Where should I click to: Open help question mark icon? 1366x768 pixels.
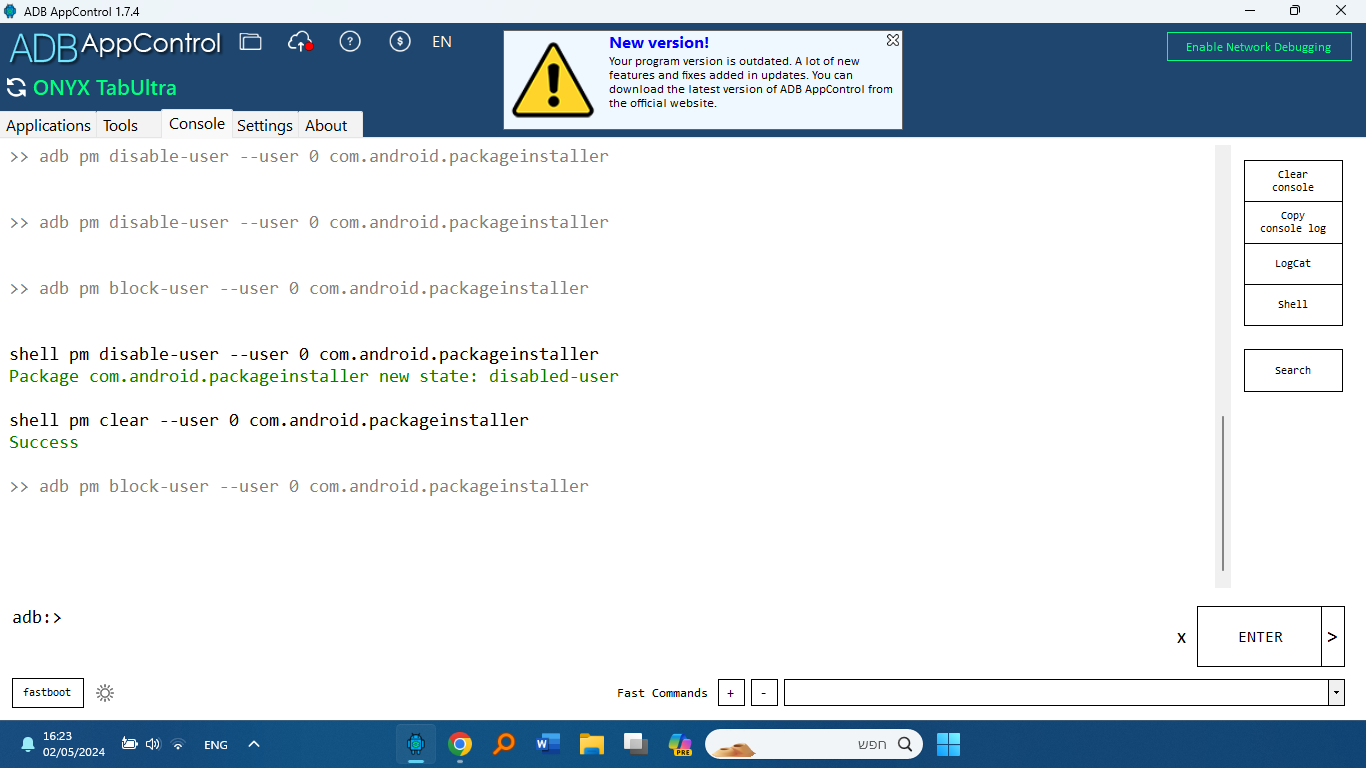point(350,42)
